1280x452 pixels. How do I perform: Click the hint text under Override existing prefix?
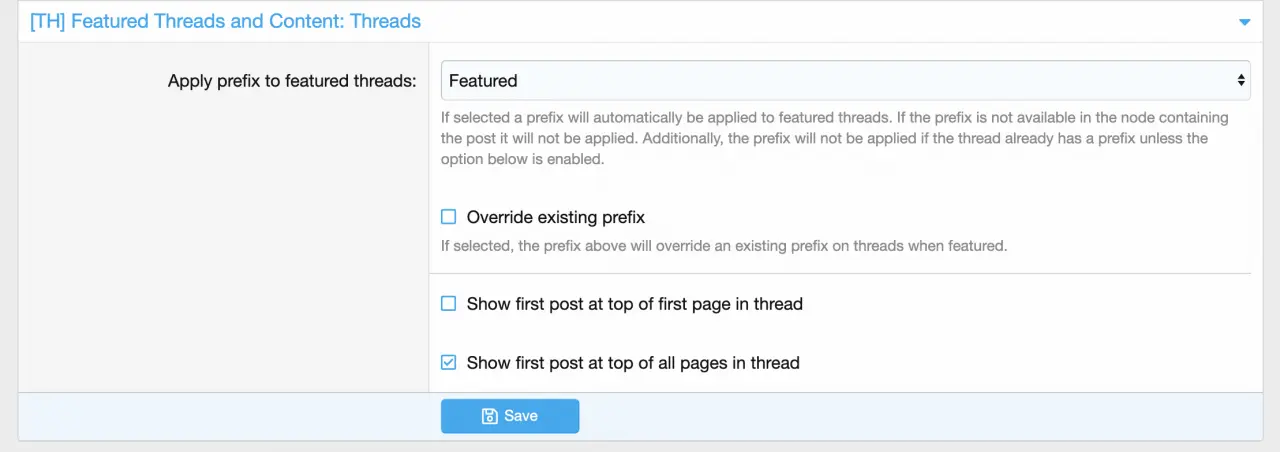(x=724, y=245)
